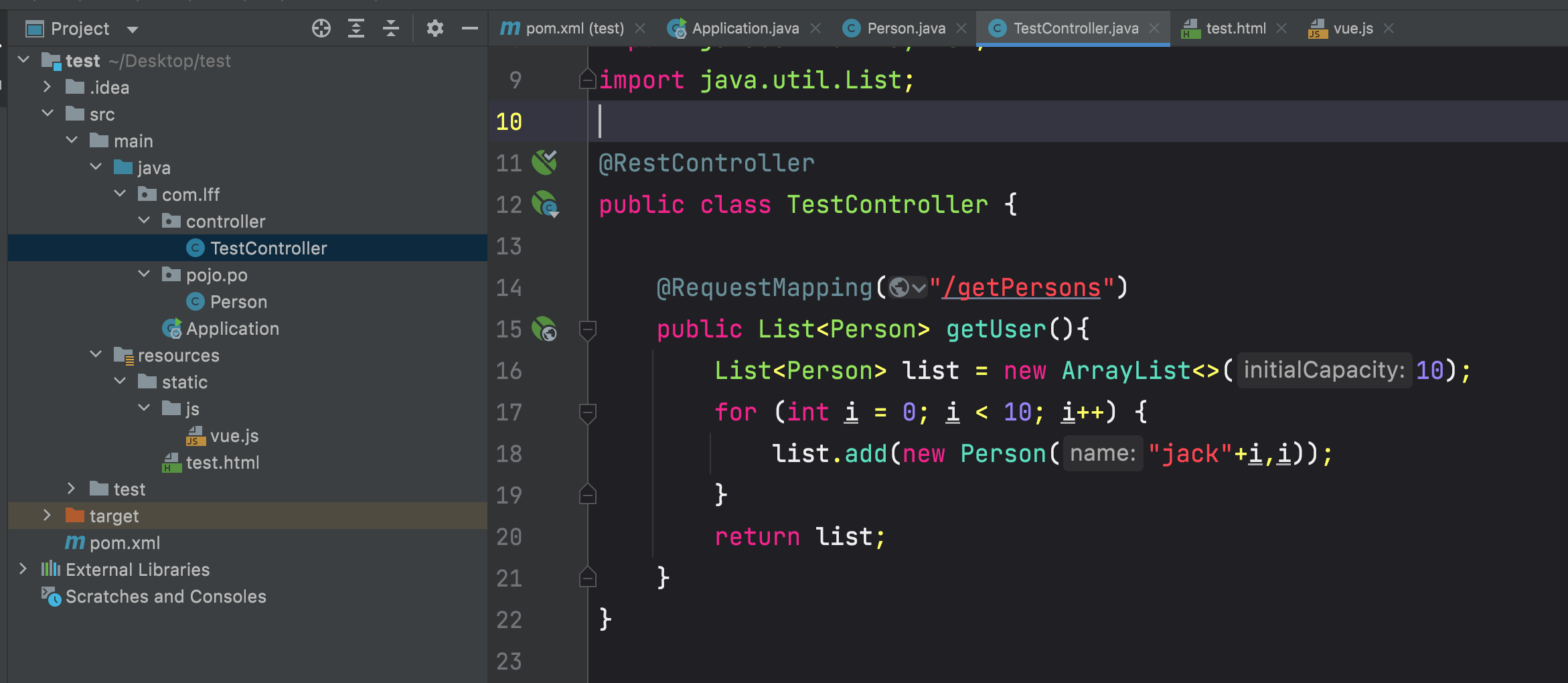1568x683 pixels.
Task: Fold the getUser method on line 15
Action: pyautogui.click(x=587, y=329)
